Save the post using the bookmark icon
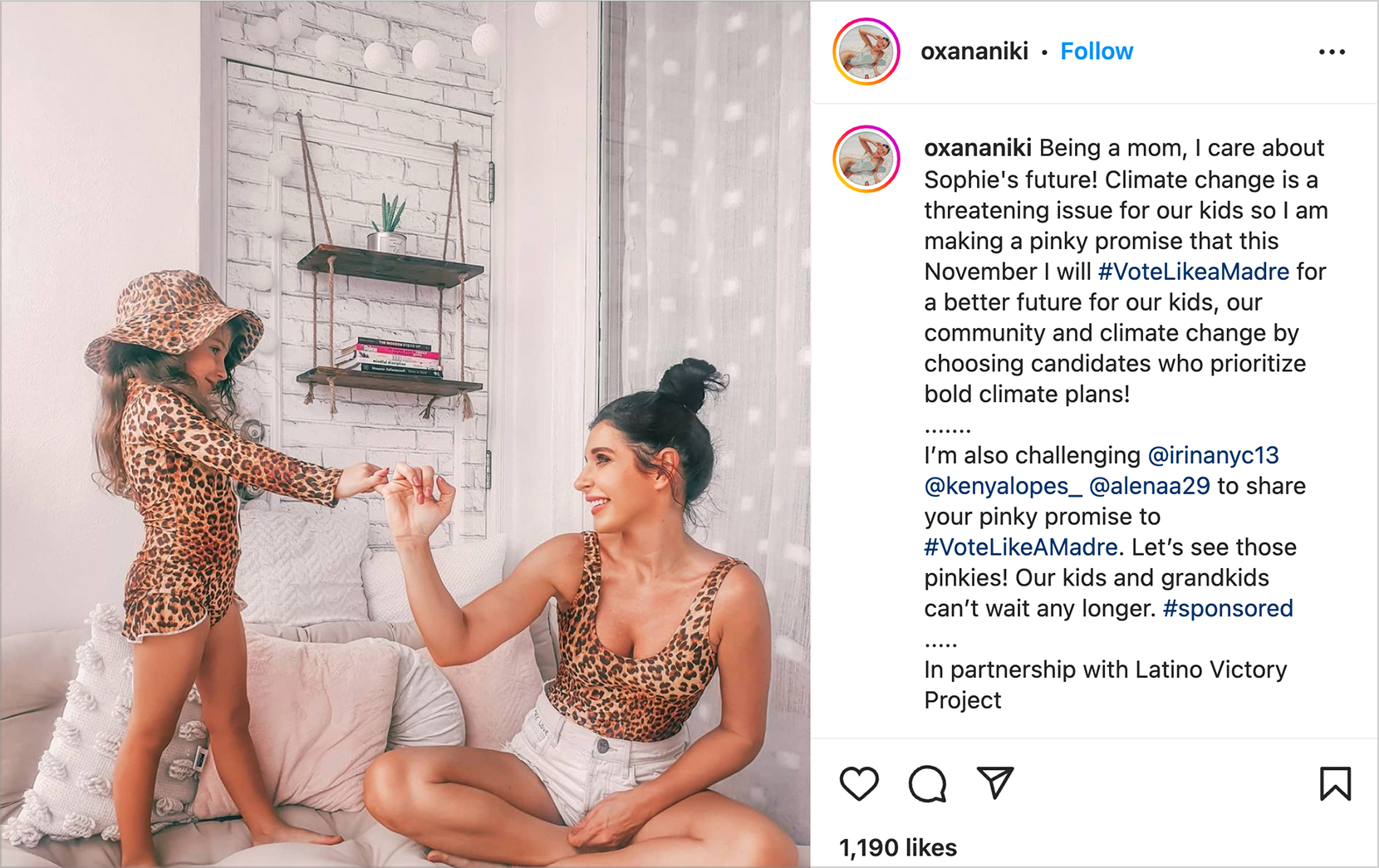The image size is (1379, 868). (x=1335, y=783)
